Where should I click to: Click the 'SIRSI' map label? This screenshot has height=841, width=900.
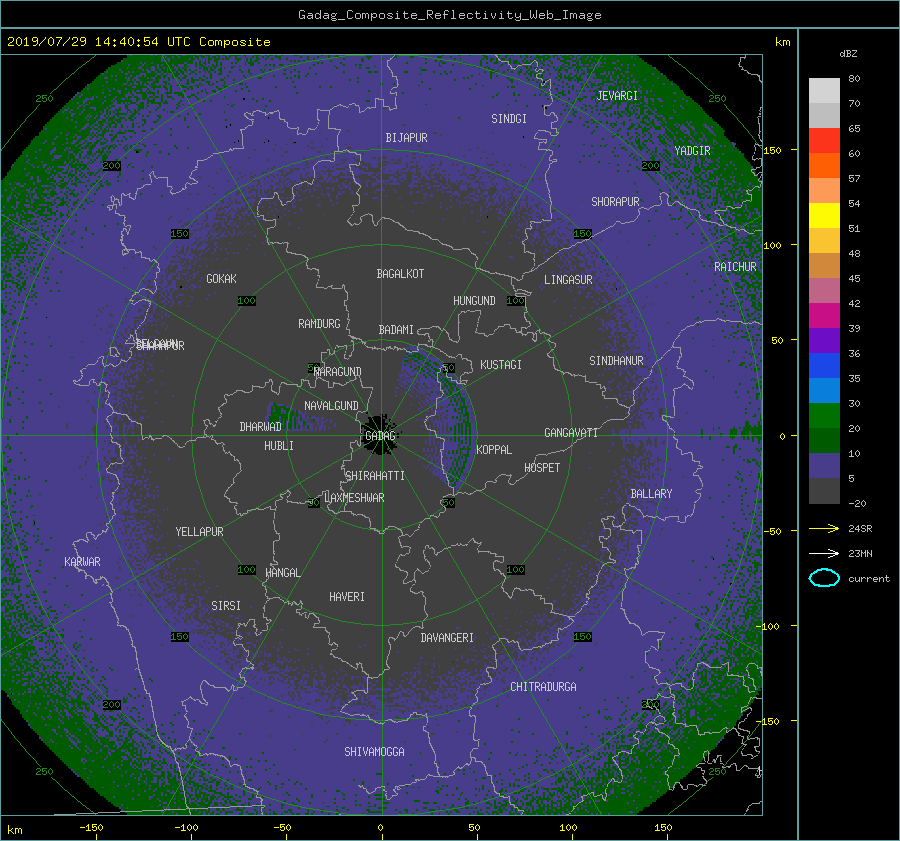click(226, 606)
